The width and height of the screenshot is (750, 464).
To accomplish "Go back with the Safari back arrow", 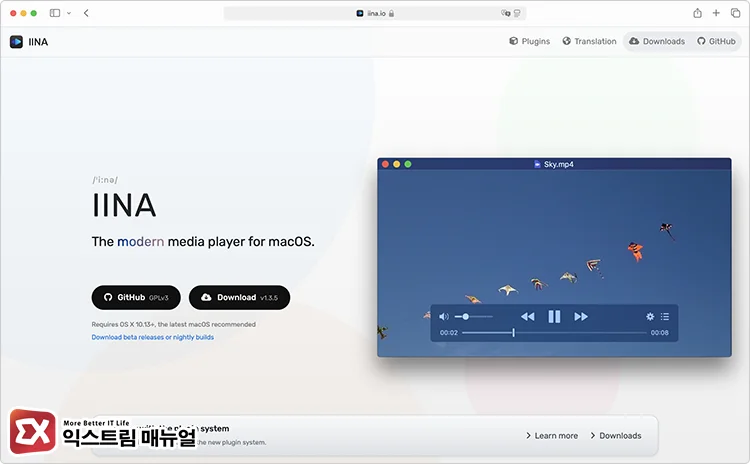I will tap(86, 13).
